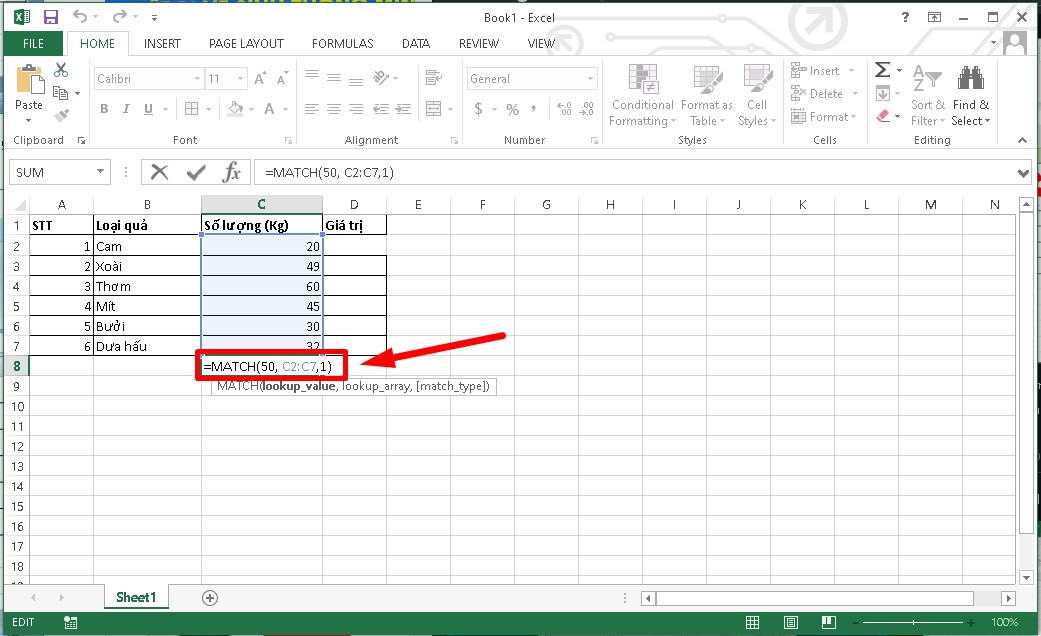Expand the formula bar with the chevron

(1023, 173)
